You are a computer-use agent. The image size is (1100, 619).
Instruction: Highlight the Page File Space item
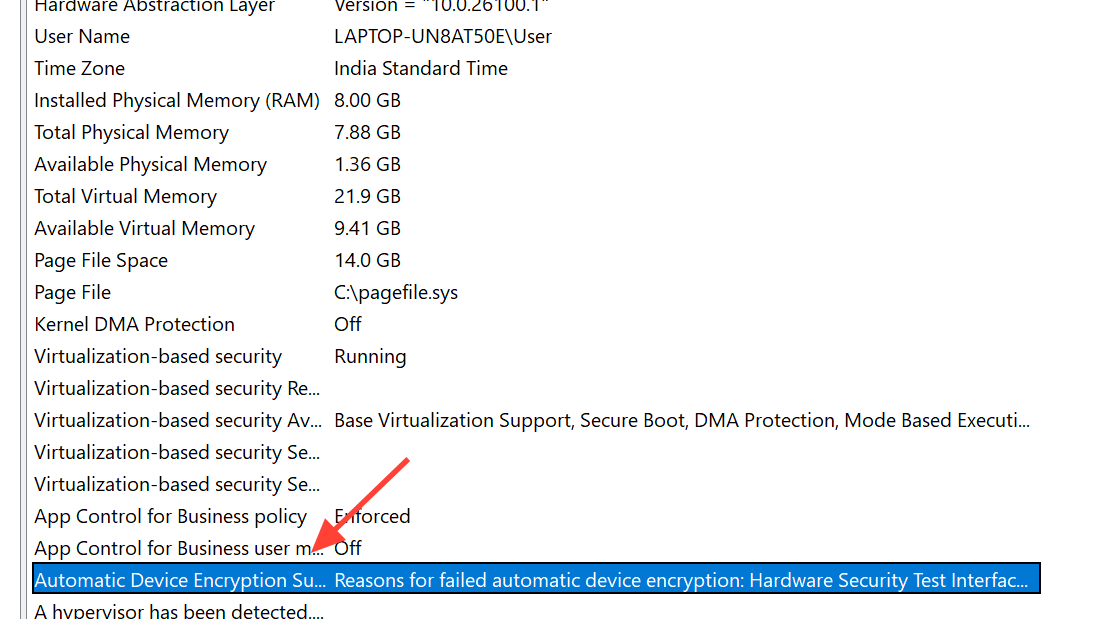click(x=101, y=261)
